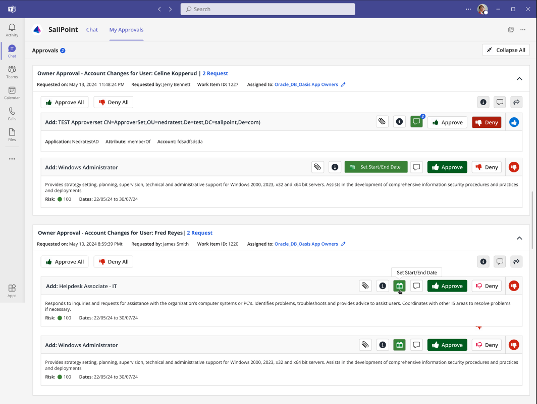This screenshot has width=537, height=404.
Task: Click the search box in title bar
Action: pyautogui.click(x=267, y=9)
